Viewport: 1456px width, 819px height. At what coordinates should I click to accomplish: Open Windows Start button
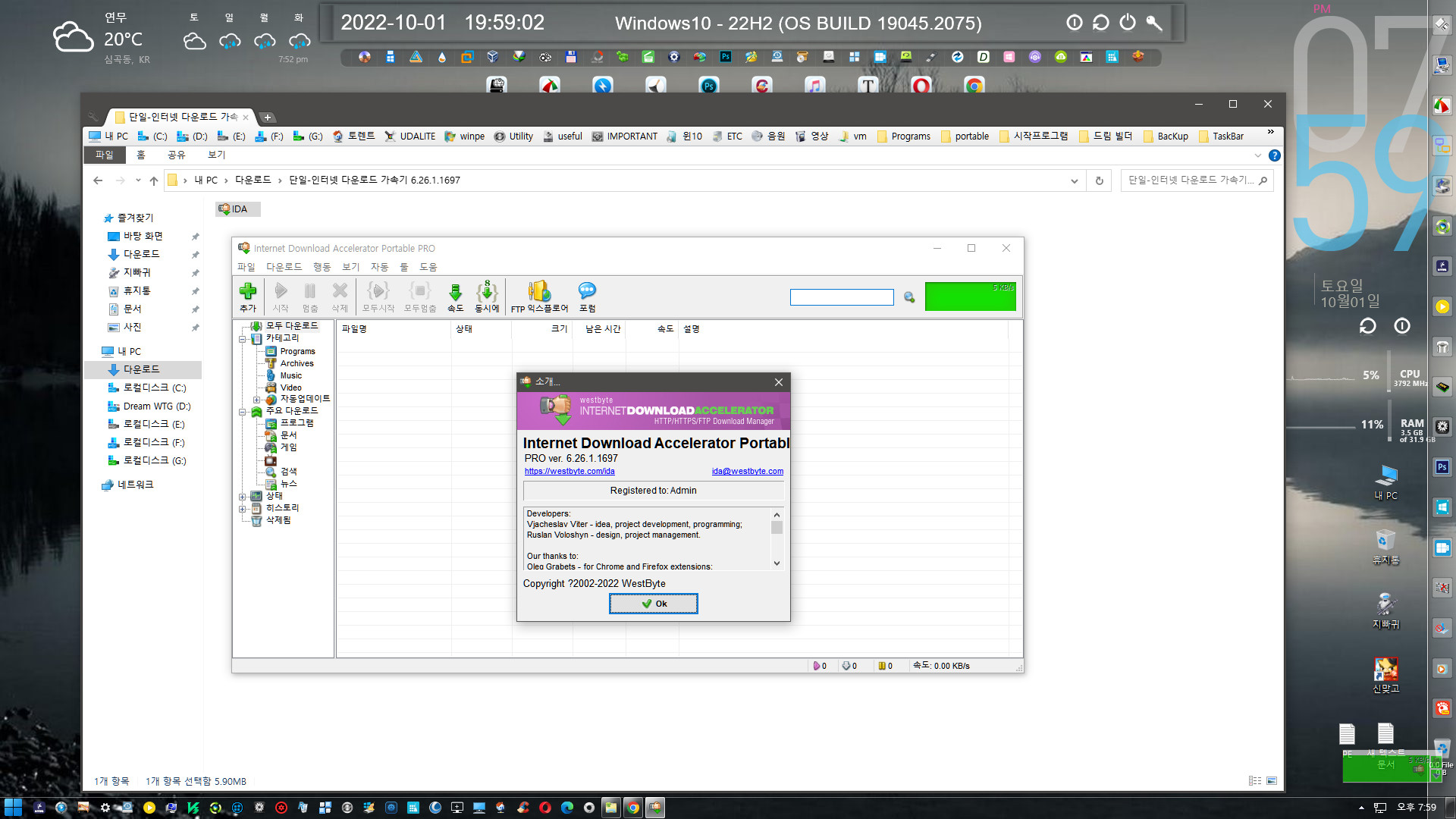13,808
